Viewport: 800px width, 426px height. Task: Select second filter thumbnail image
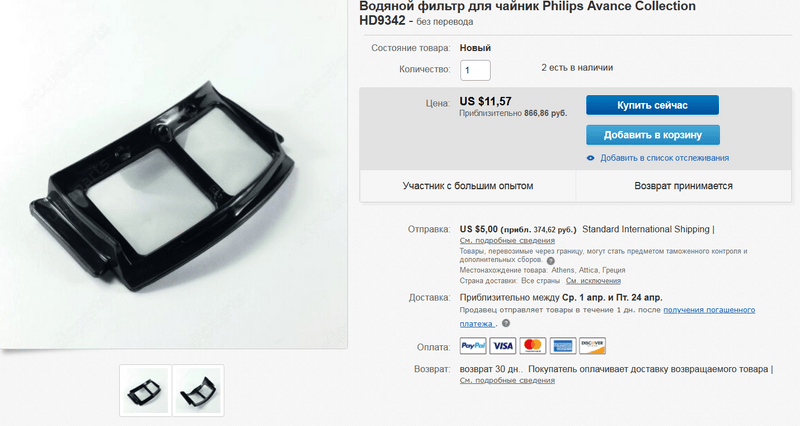click(x=198, y=390)
